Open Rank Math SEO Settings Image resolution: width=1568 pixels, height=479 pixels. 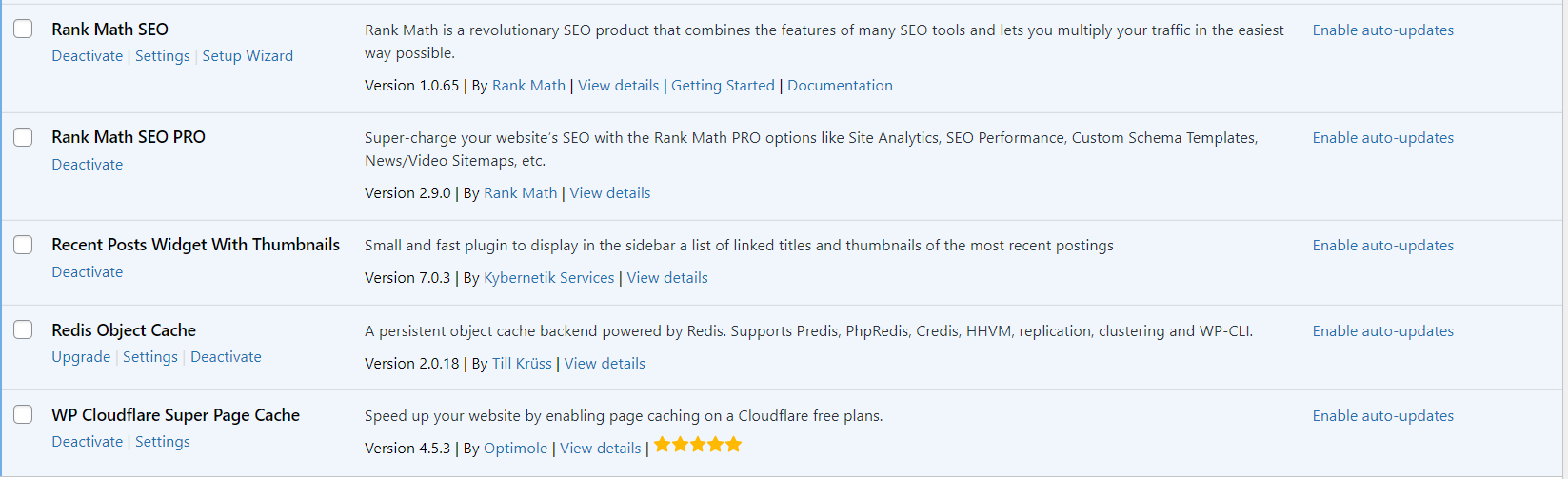coord(163,56)
